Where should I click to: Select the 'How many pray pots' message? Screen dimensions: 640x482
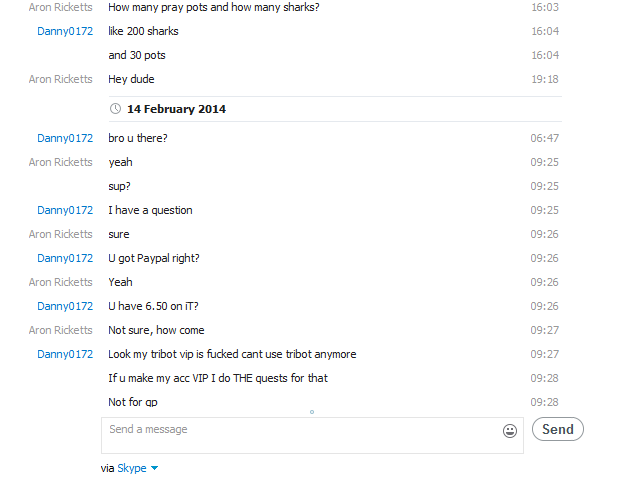213,7
